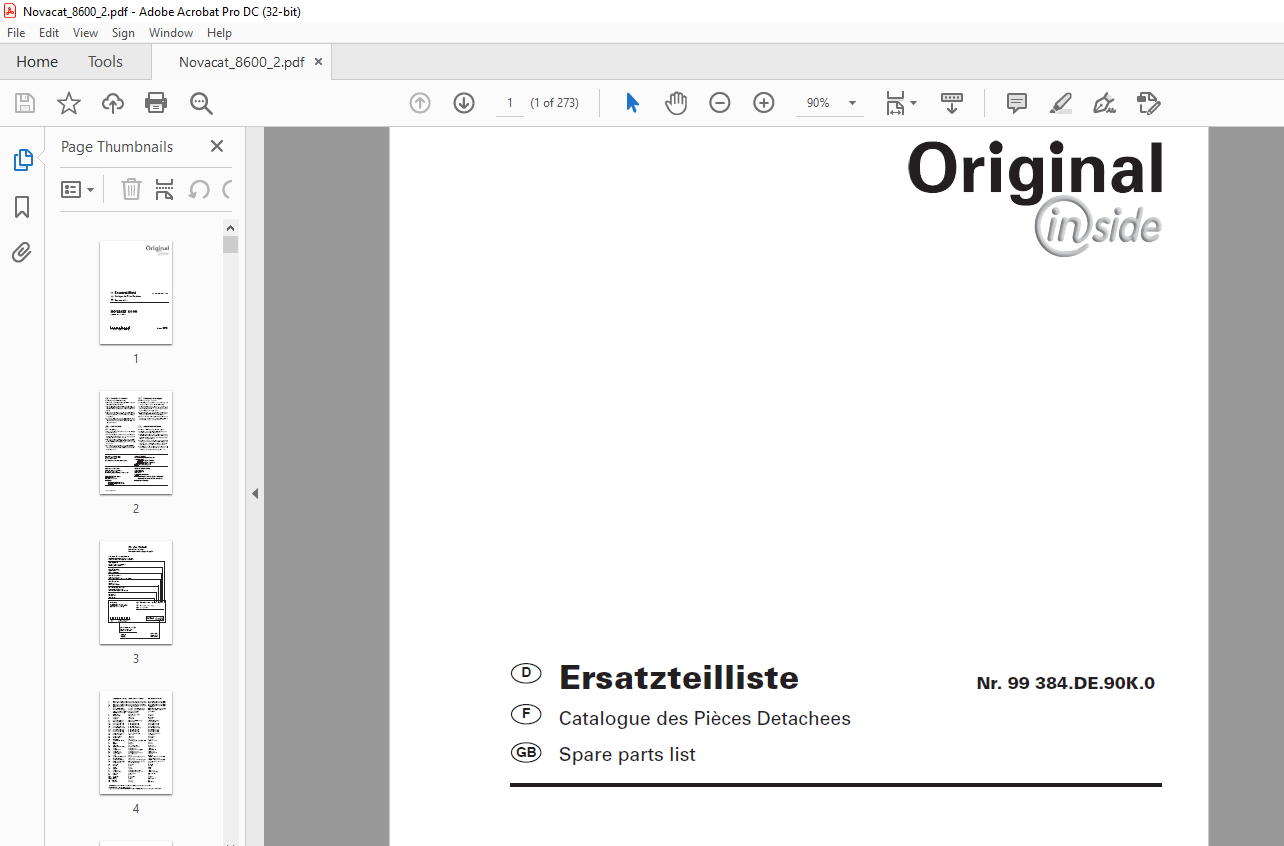Click the Save file icon
This screenshot has width=1284, height=846.
point(25,103)
